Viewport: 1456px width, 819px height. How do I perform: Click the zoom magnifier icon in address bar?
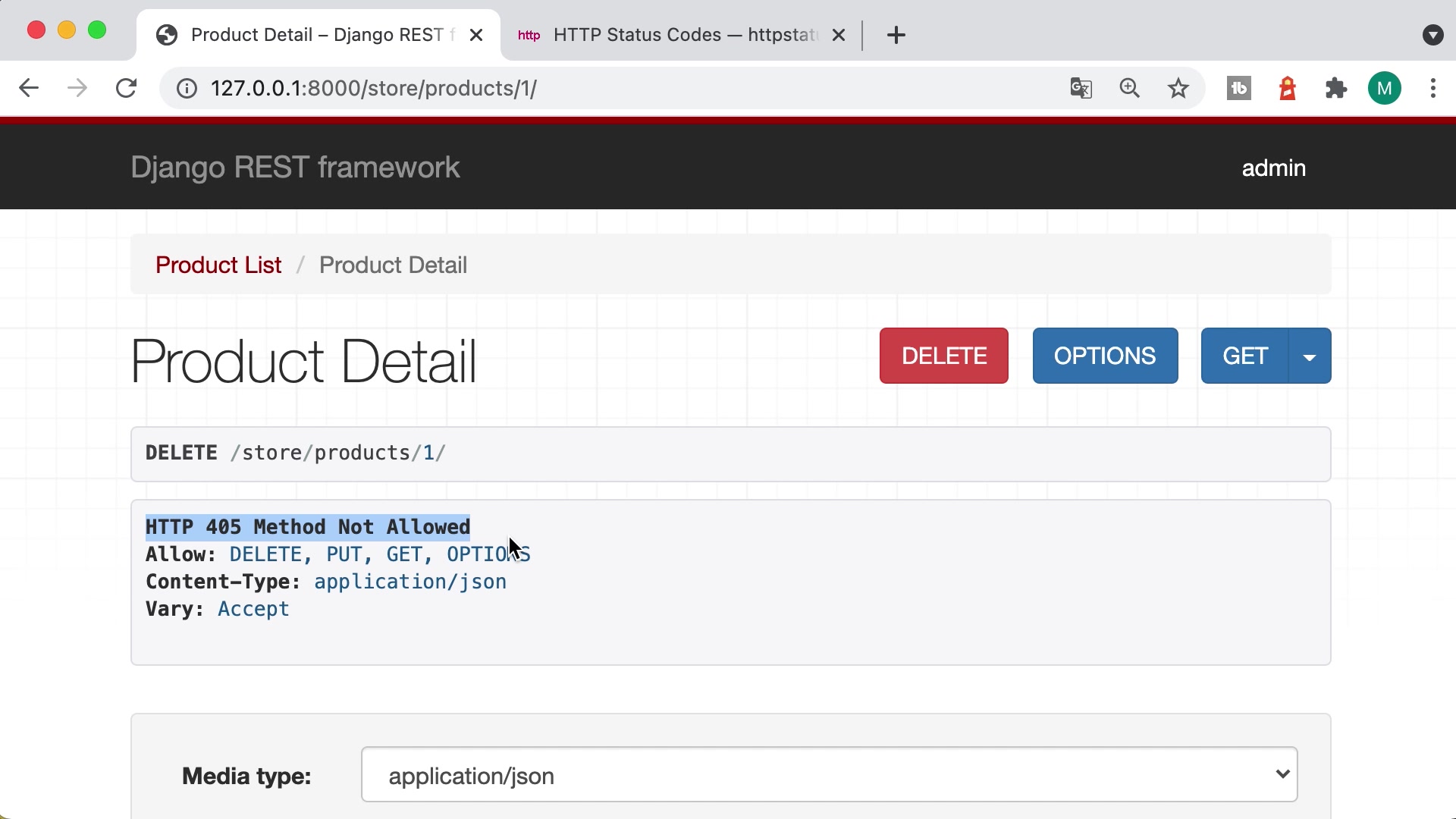click(x=1130, y=89)
